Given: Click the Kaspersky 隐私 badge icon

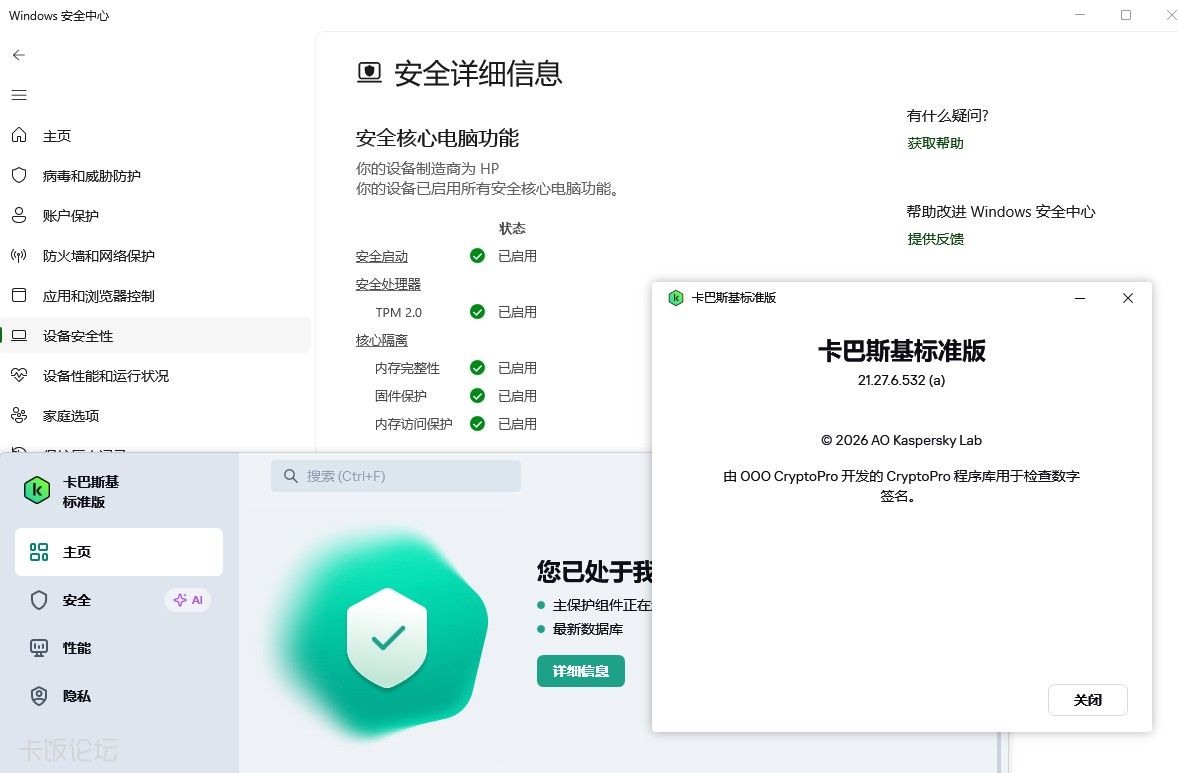Looking at the screenshot, I should tap(39, 696).
